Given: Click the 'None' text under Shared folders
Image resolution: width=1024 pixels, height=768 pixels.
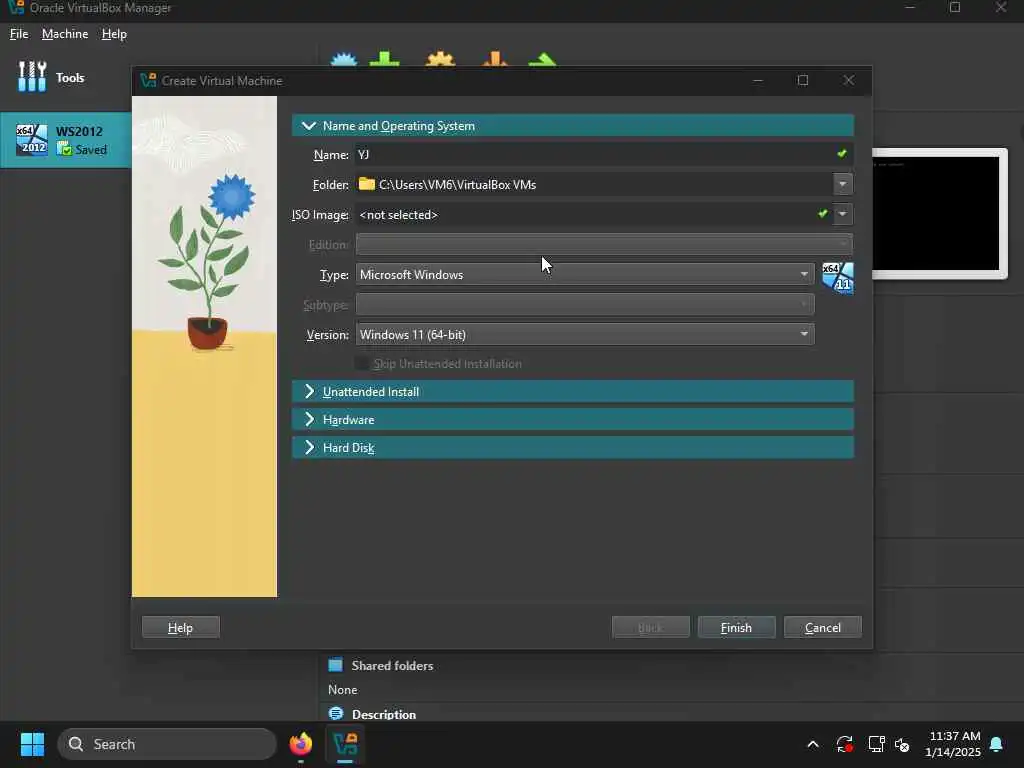Looking at the screenshot, I should (342, 690).
